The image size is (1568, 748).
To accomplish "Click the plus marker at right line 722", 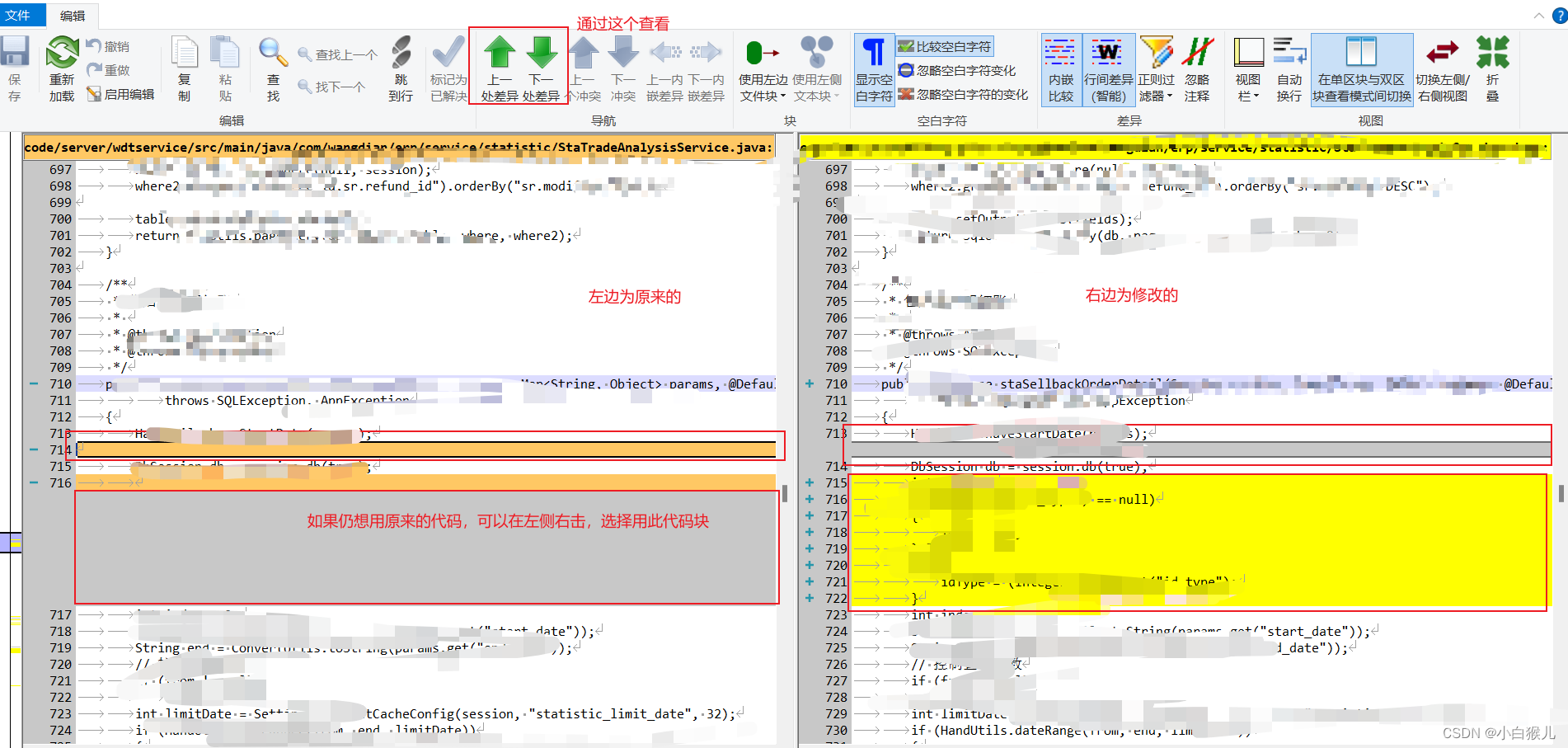I will [810, 598].
